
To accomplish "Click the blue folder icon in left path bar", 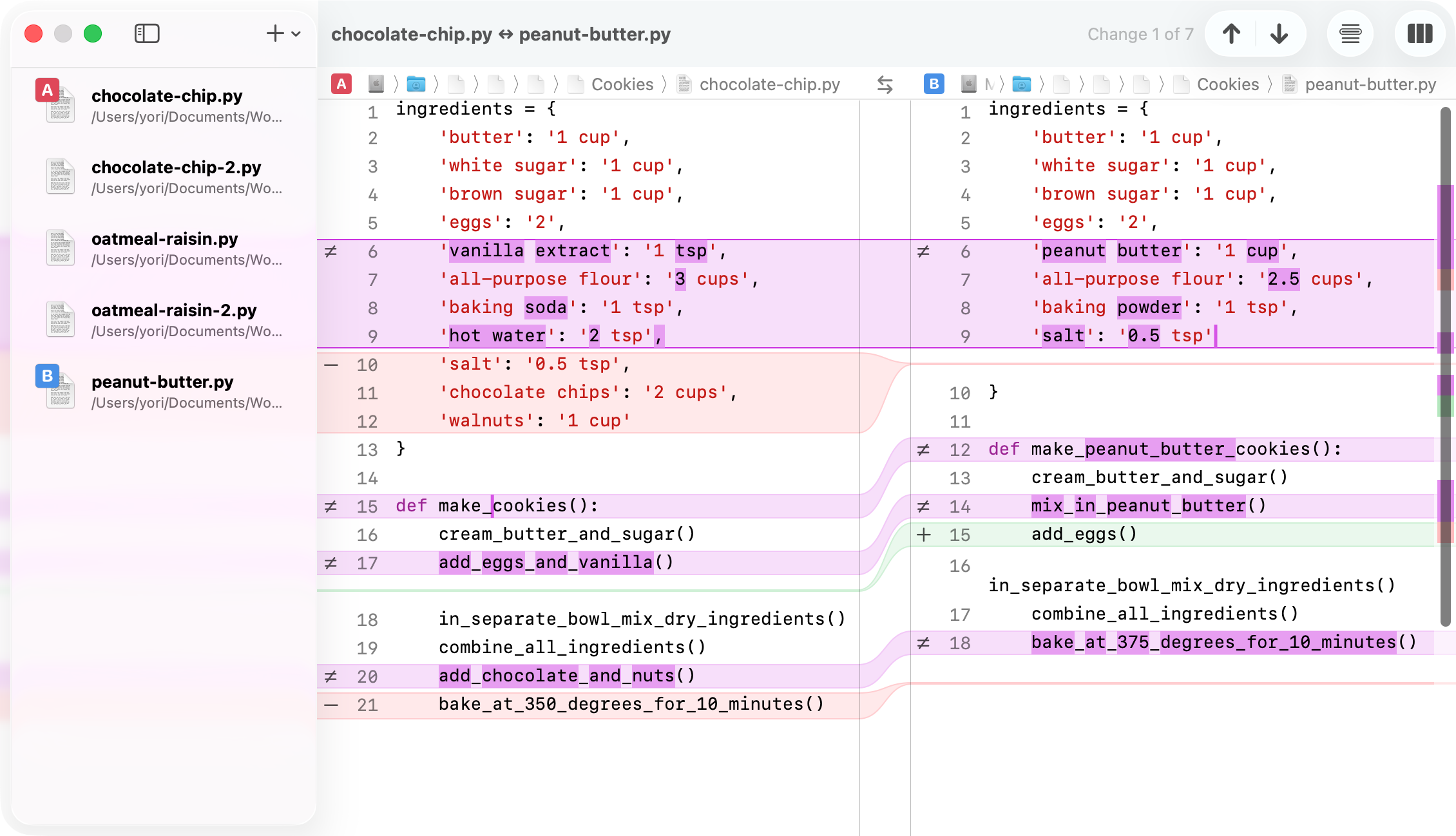I will (416, 84).
